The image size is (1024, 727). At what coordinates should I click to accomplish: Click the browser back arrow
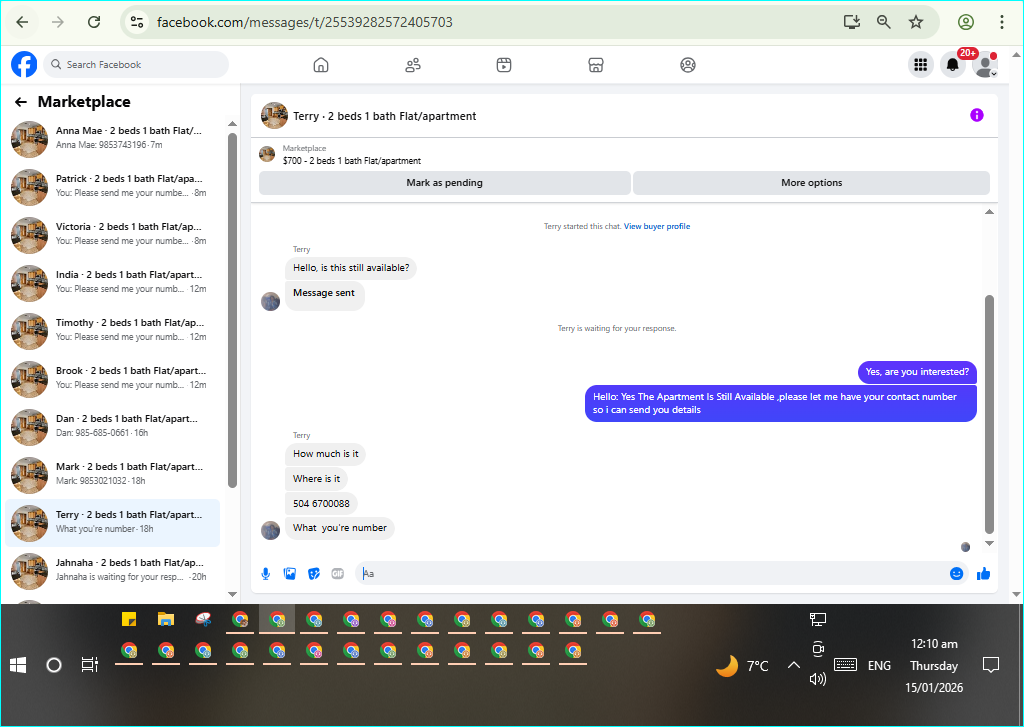pyautogui.click(x=22, y=22)
